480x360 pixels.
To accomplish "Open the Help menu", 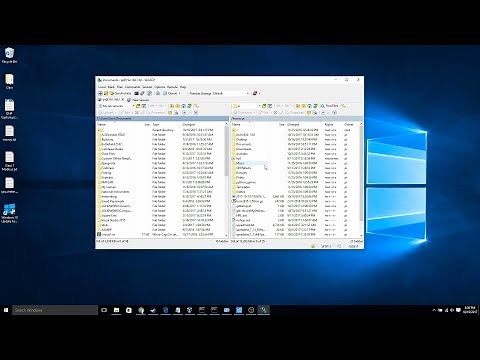I will pyautogui.click(x=183, y=87).
